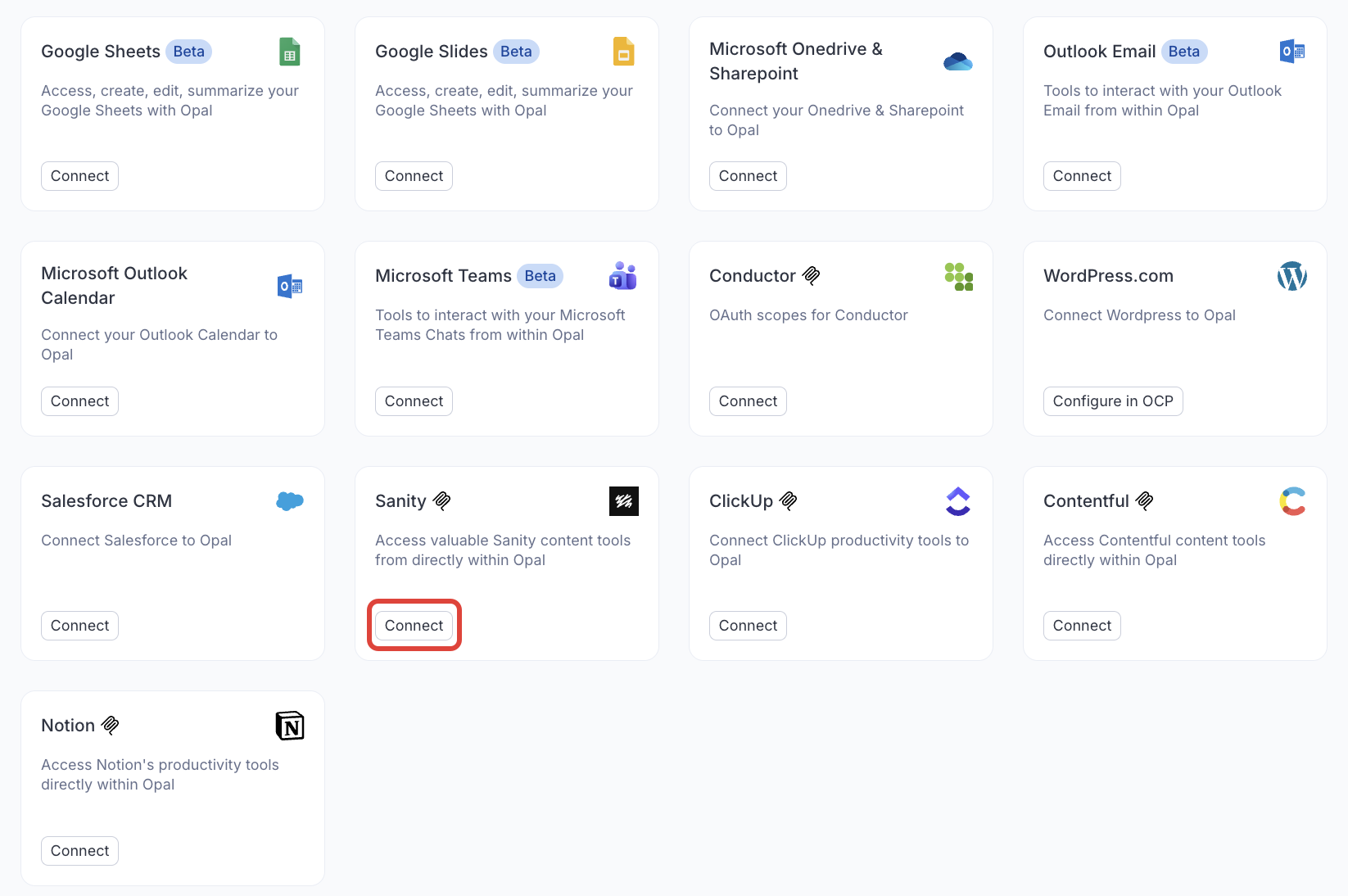Click the Contentful logo icon

click(1292, 501)
